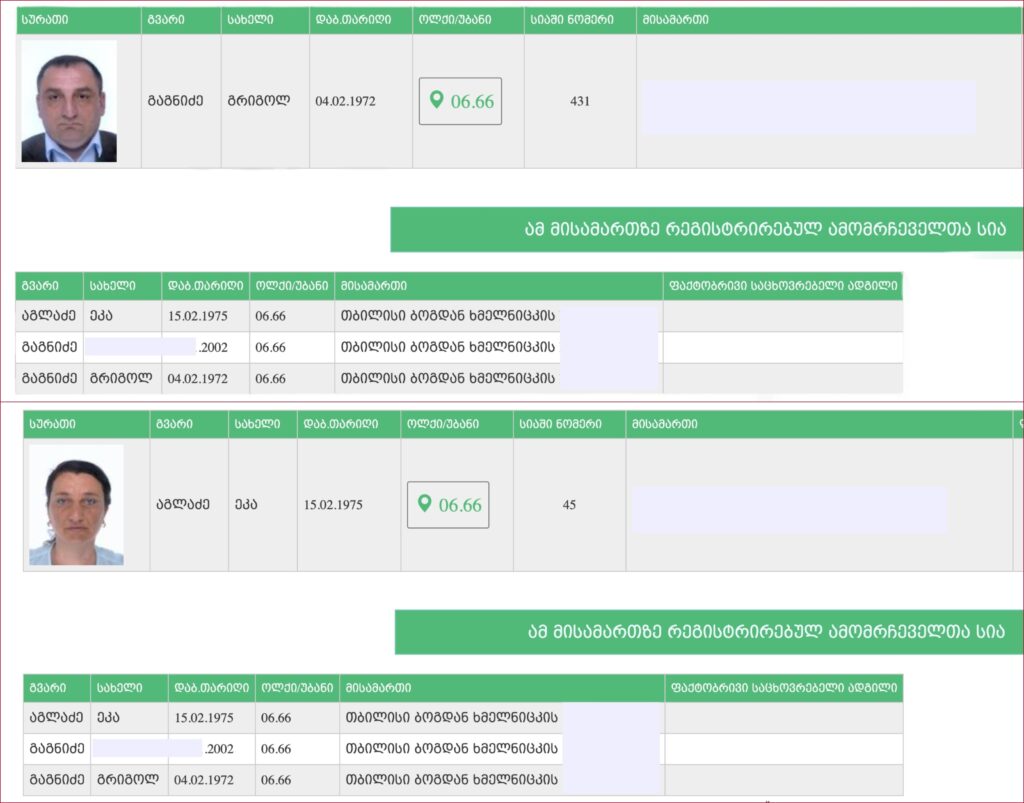Select the გაგნიძე გრიგოლ row in the table under record 431

point(459,379)
